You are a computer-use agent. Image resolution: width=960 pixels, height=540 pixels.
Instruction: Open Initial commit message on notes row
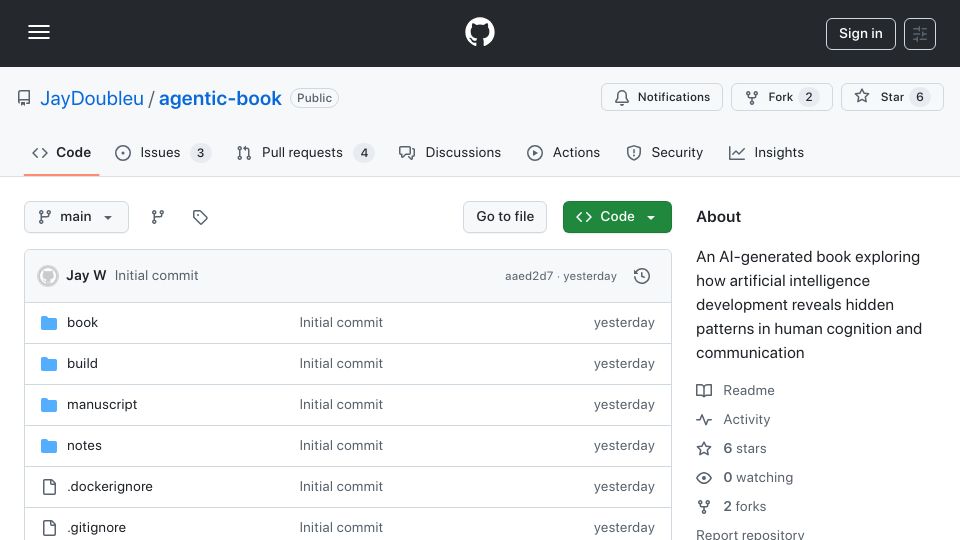click(341, 446)
